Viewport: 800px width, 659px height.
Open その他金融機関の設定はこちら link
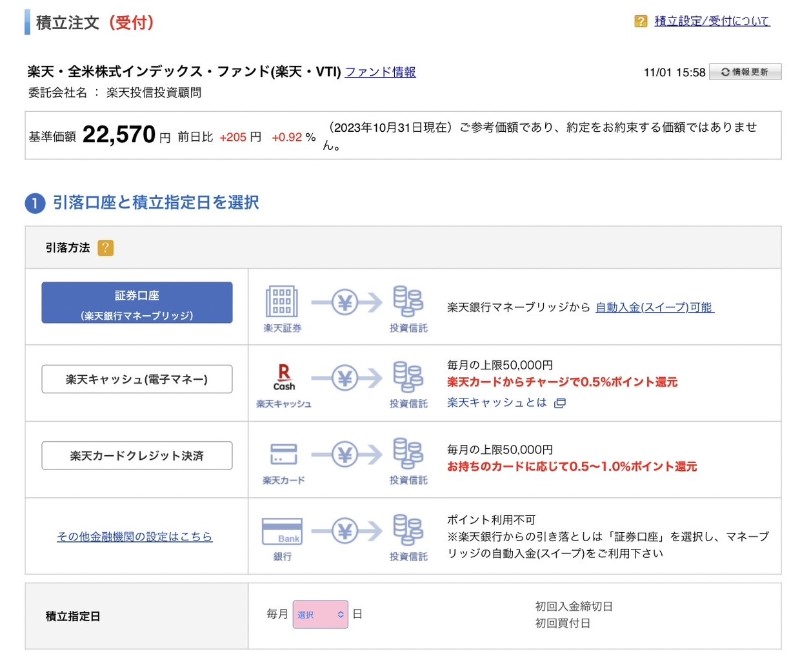pyautogui.click(x=135, y=536)
